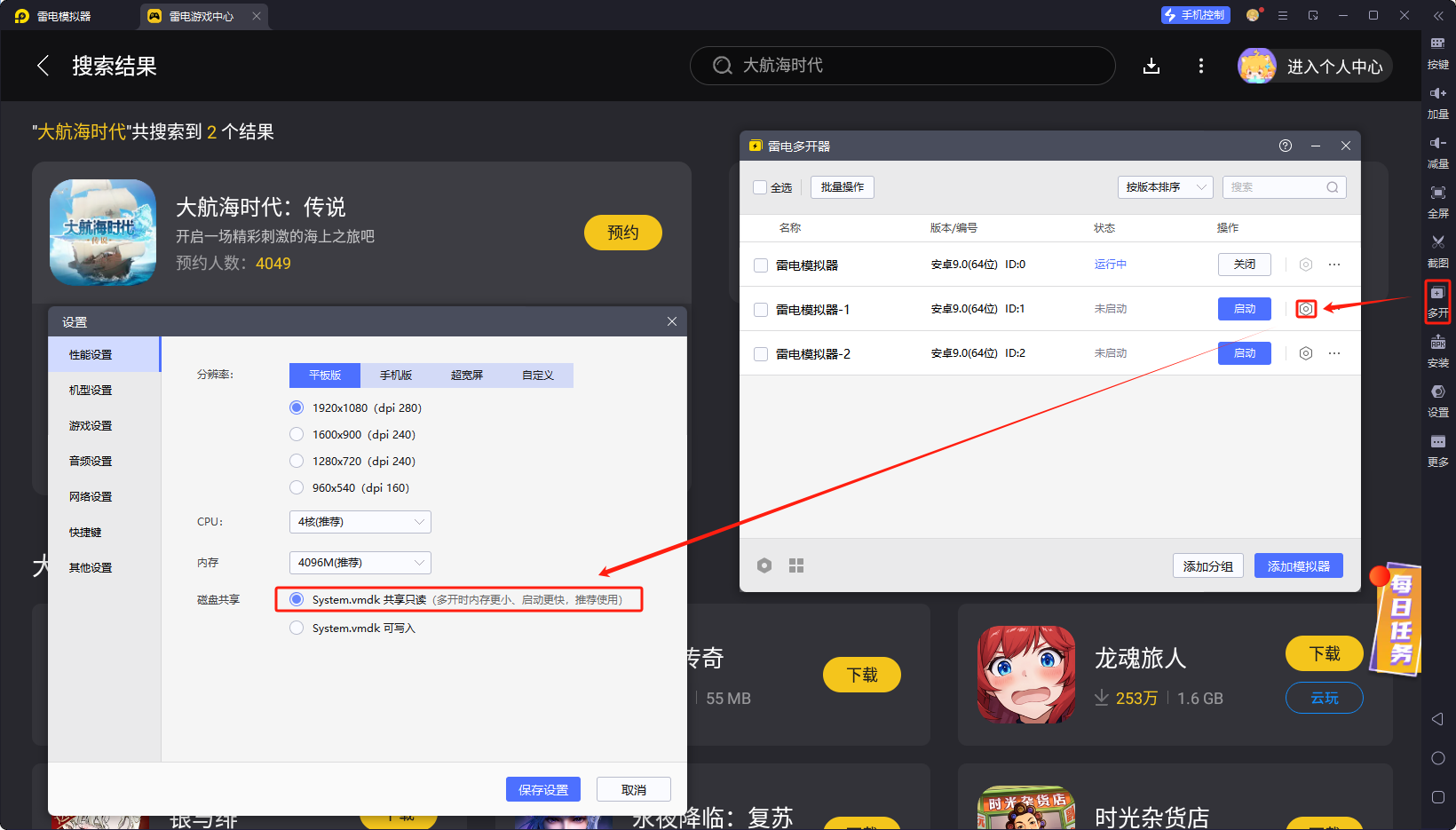This screenshot has height=830, width=1456.
Task: Decrease volume with 减量 icon
Action: (1437, 152)
